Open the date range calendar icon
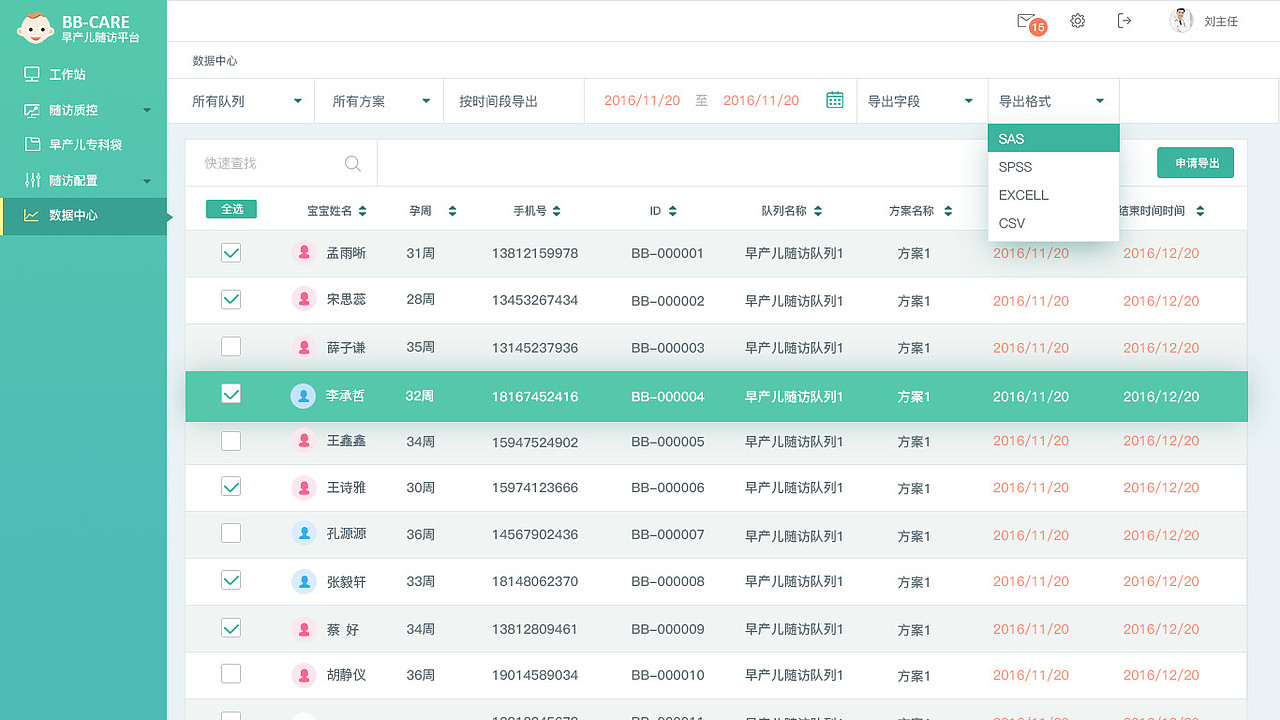 (x=835, y=100)
